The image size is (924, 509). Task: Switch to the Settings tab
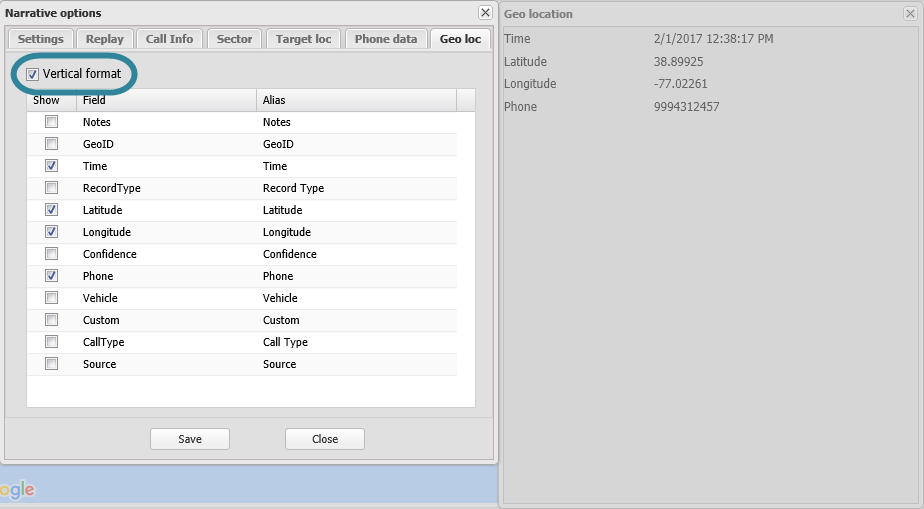[x=40, y=39]
